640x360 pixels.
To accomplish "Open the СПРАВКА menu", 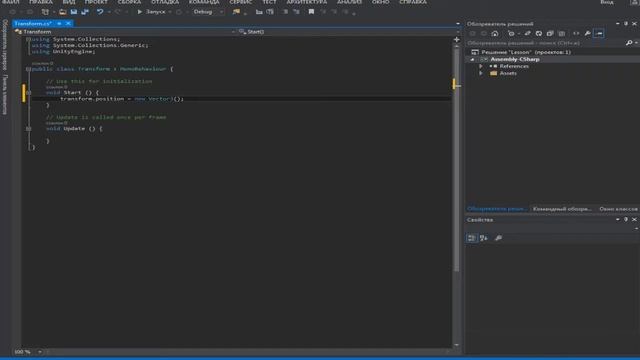I will pos(413,2).
